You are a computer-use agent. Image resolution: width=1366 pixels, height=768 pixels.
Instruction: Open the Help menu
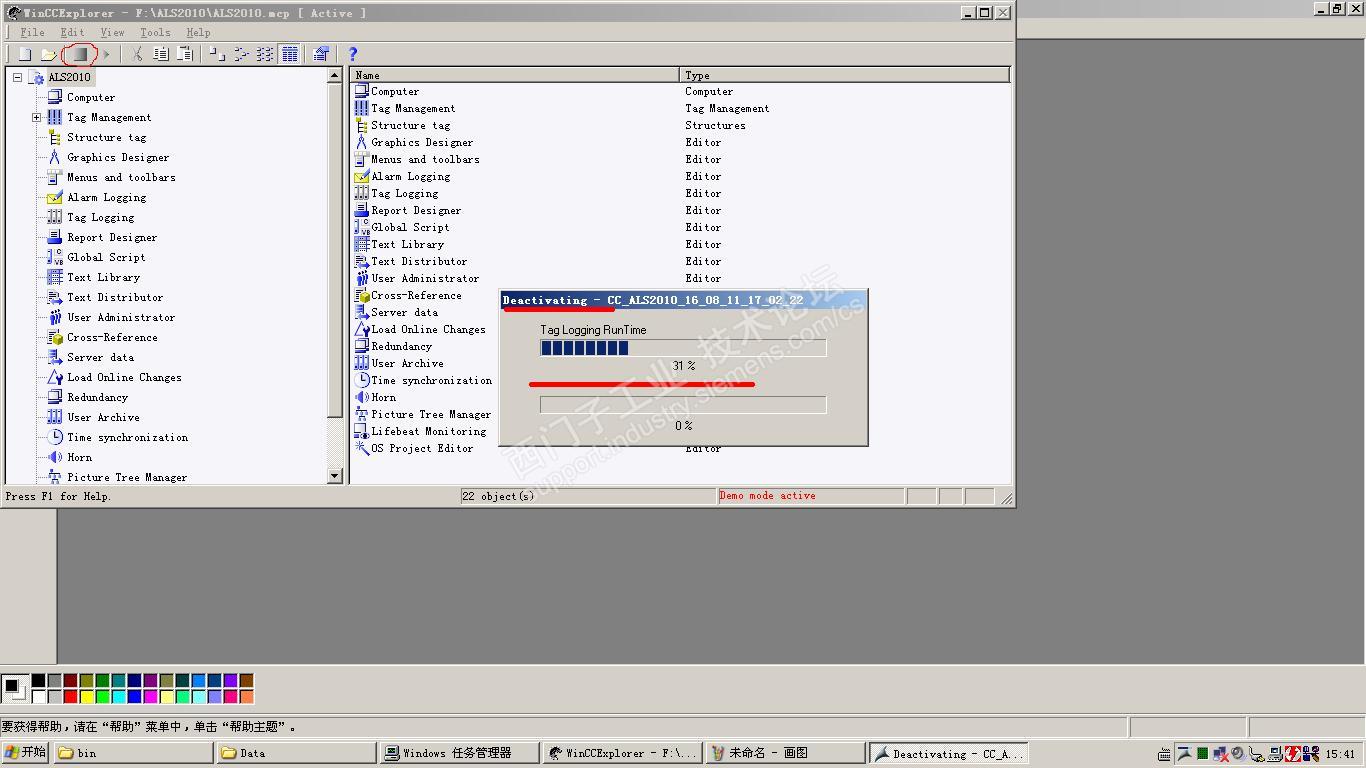coord(198,32)
